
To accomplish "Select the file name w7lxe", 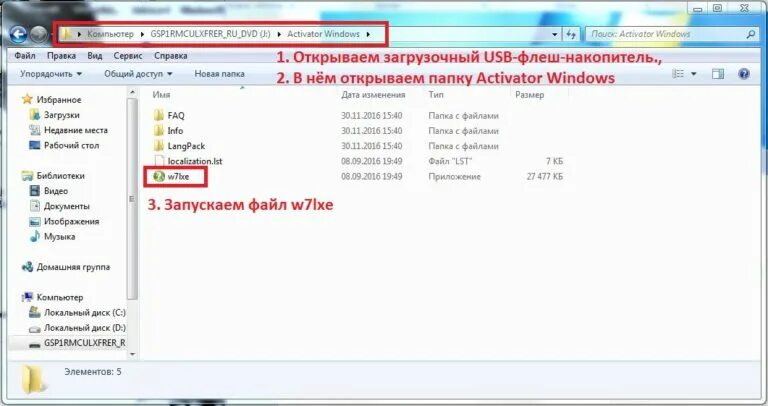I will coord(178,177).
